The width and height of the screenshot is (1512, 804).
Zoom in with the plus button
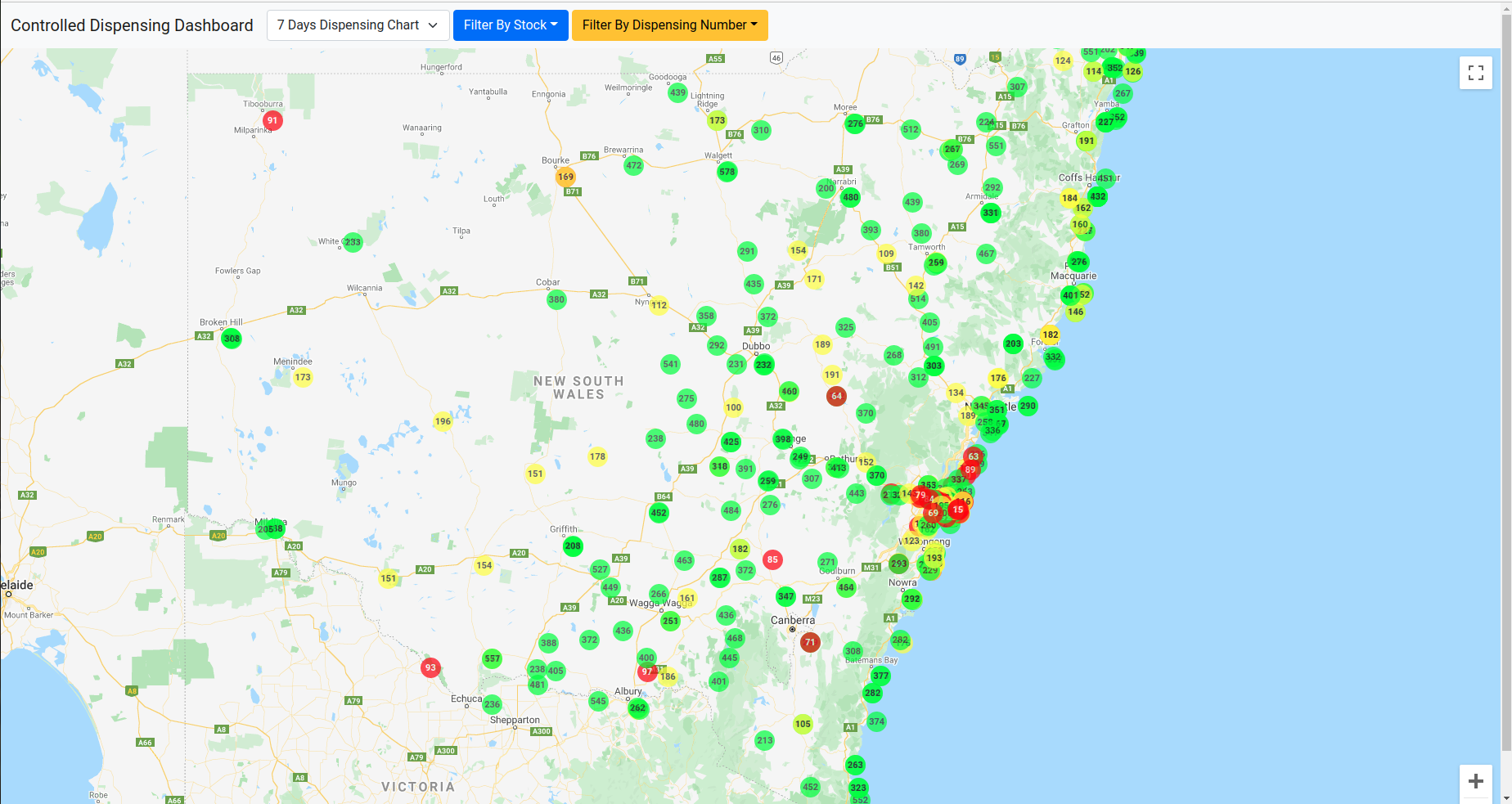click(1475, 781)
